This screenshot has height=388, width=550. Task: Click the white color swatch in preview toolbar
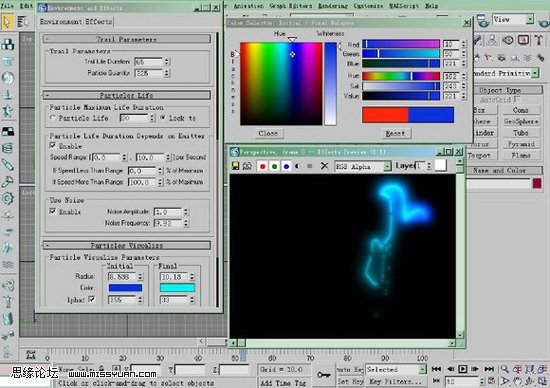coord(441,165)
